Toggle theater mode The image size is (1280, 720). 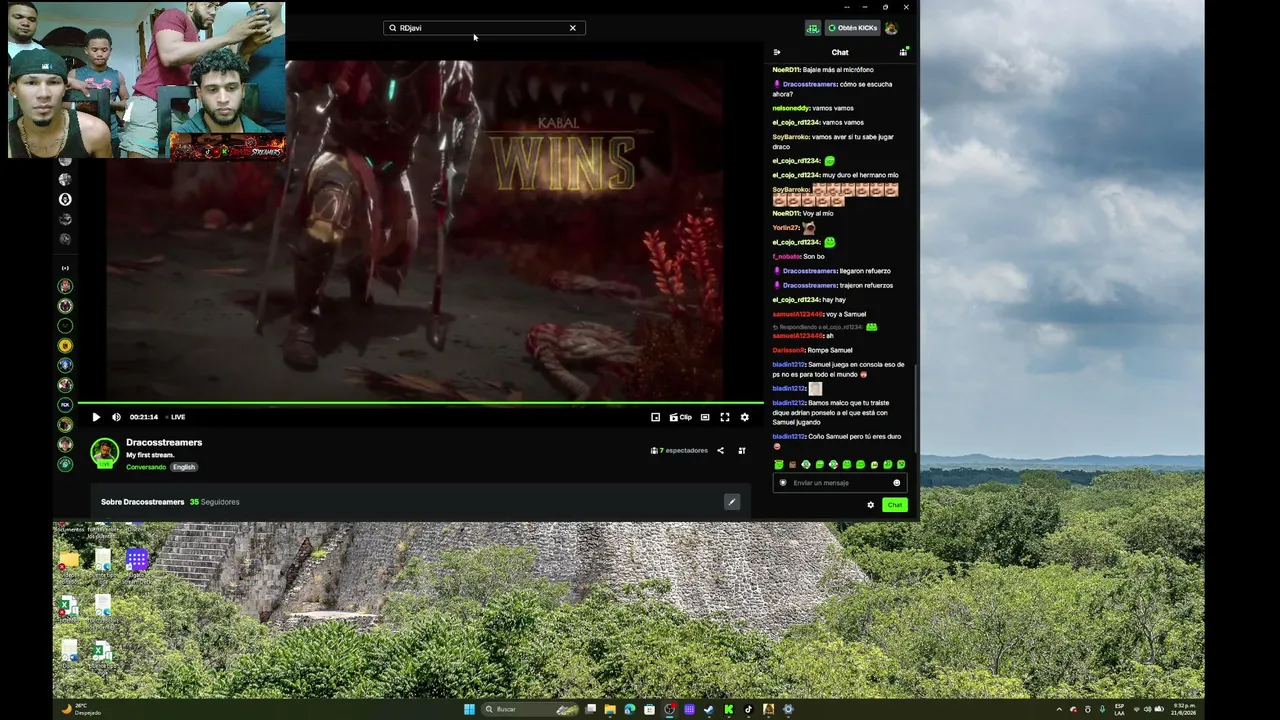[x=705, y=417]
